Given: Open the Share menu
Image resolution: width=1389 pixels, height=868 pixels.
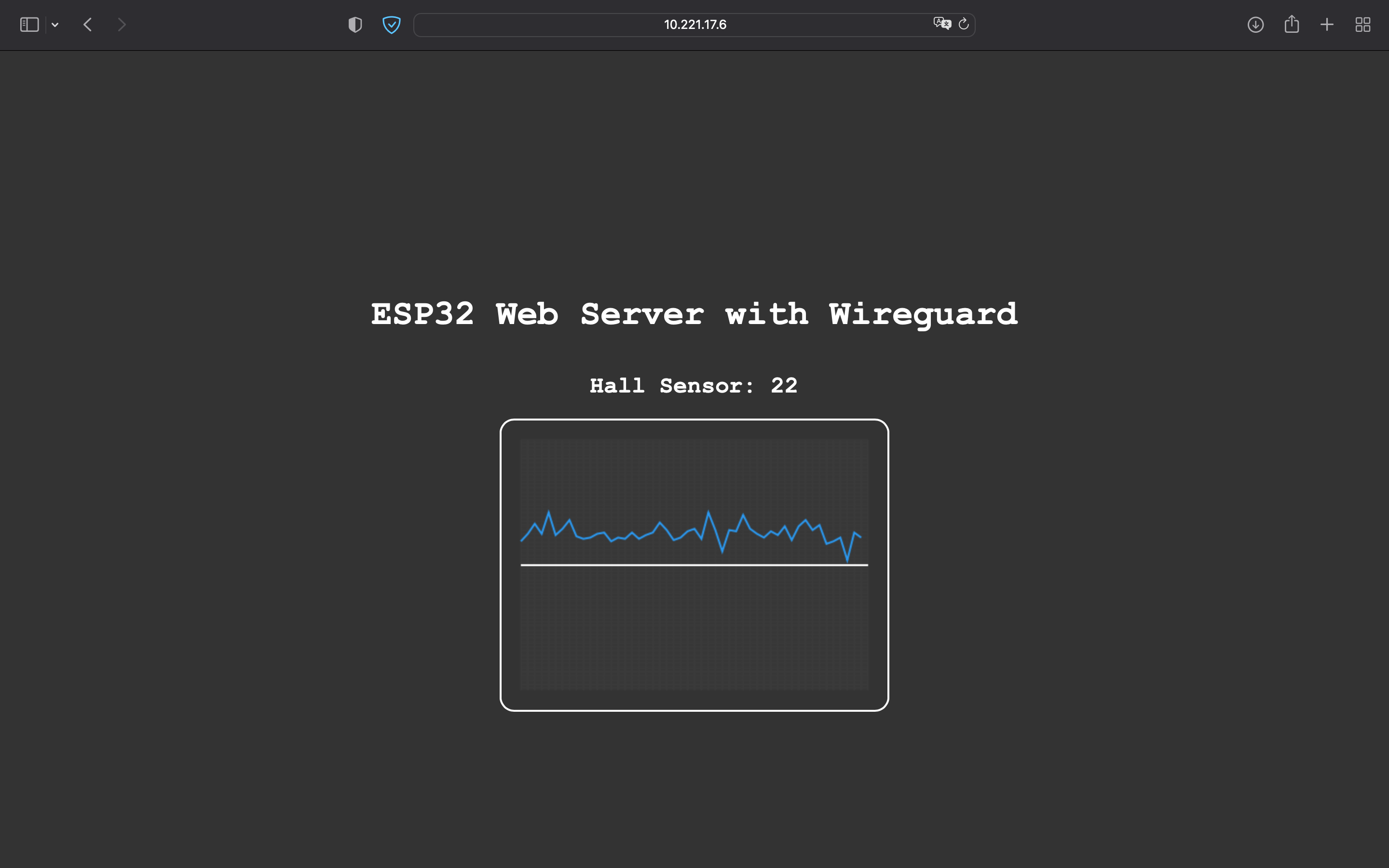Looking at the screenshot, I should (x=1292, y=24).
